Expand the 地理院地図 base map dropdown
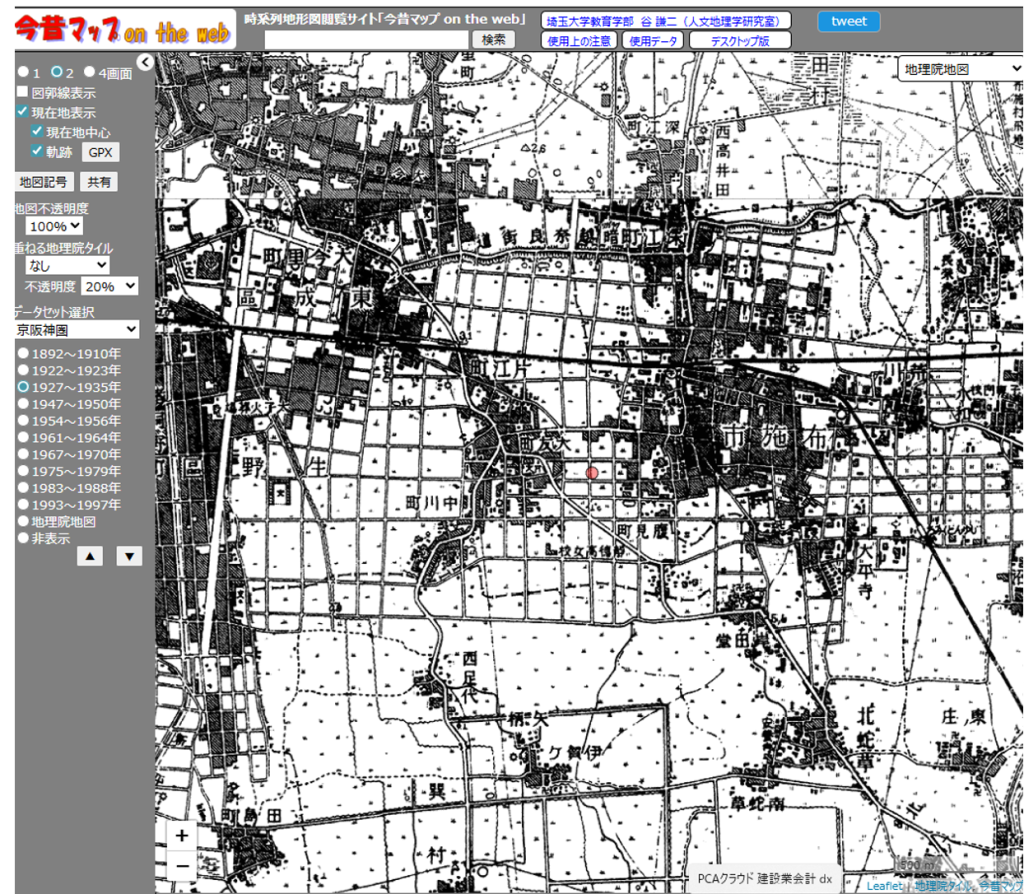This screenshot has height=894, width=1024. tap(957, 69)
